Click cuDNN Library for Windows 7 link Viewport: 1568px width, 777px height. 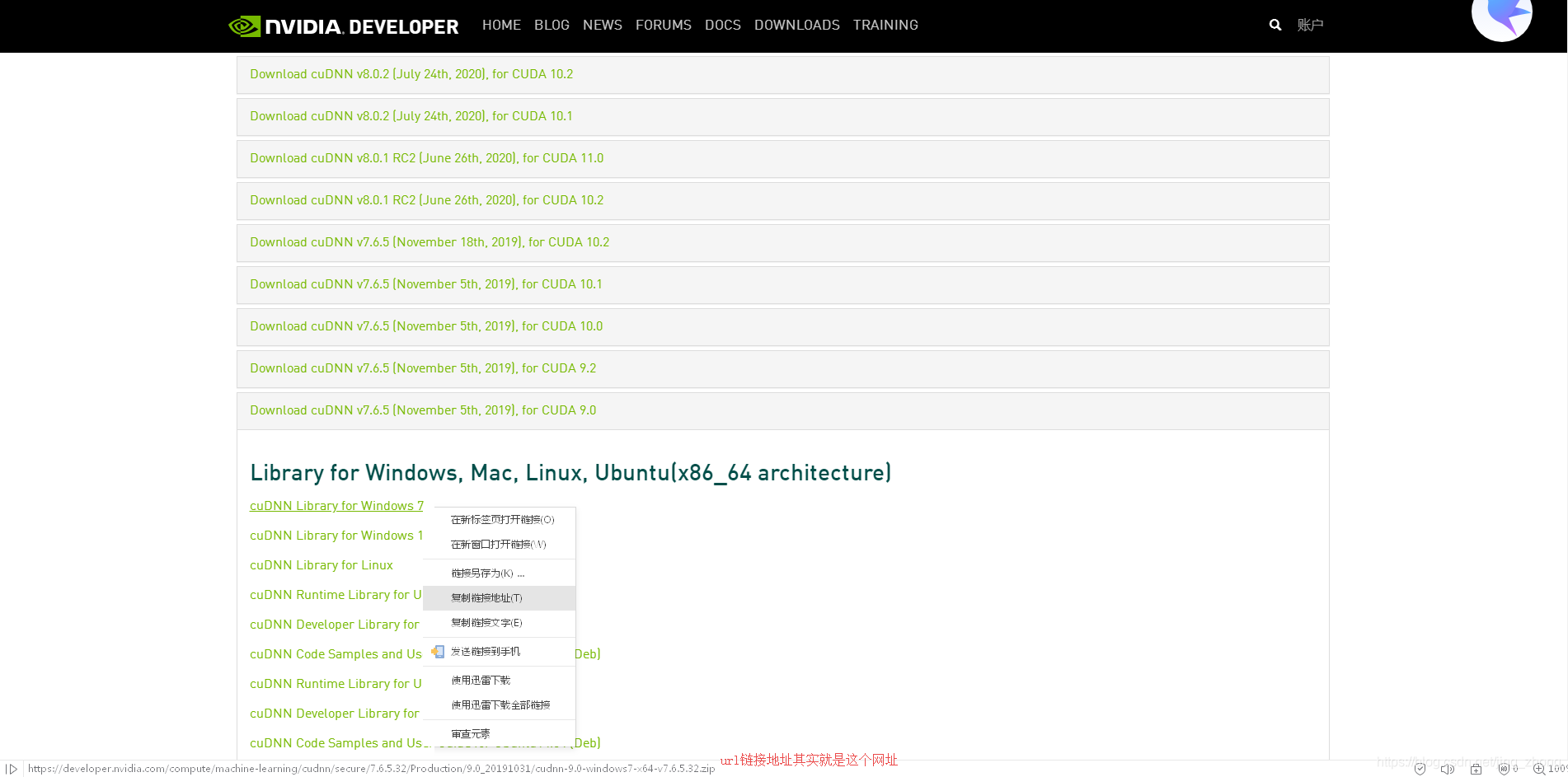click(x=336, y=506)
